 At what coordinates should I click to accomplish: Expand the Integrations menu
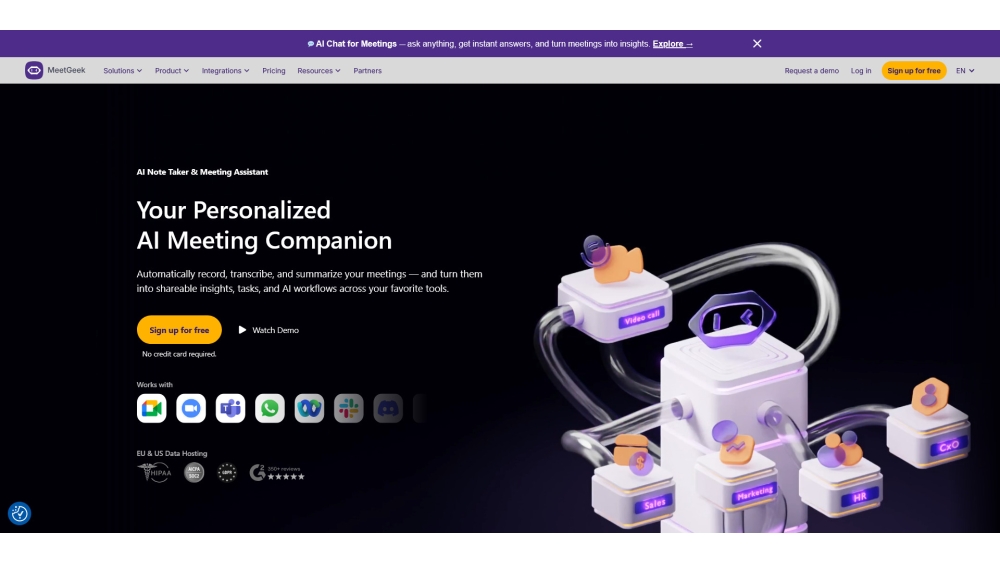click(225, 71)
